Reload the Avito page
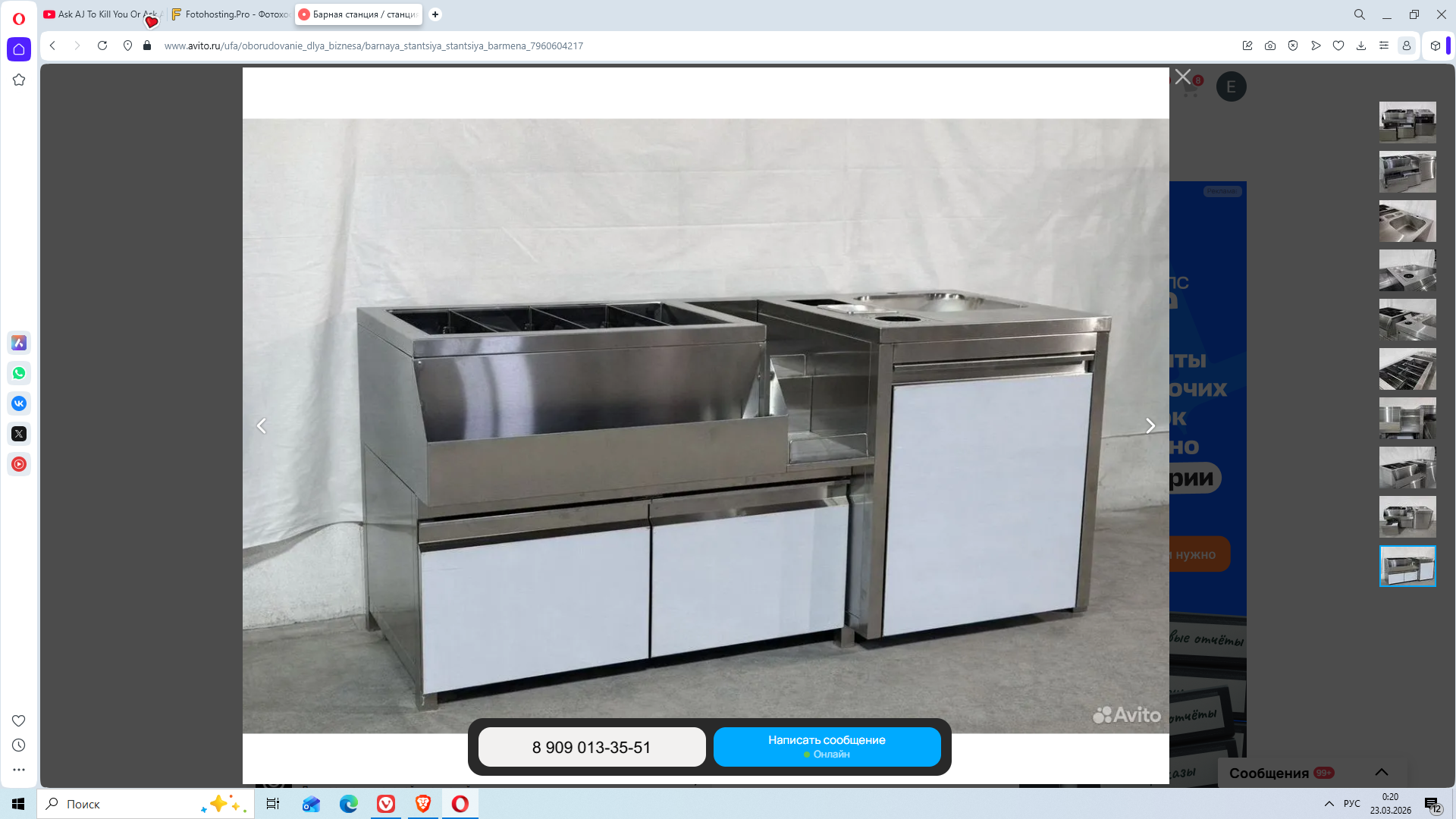Viewport: 1456px width, 819px height. point(102,45)
